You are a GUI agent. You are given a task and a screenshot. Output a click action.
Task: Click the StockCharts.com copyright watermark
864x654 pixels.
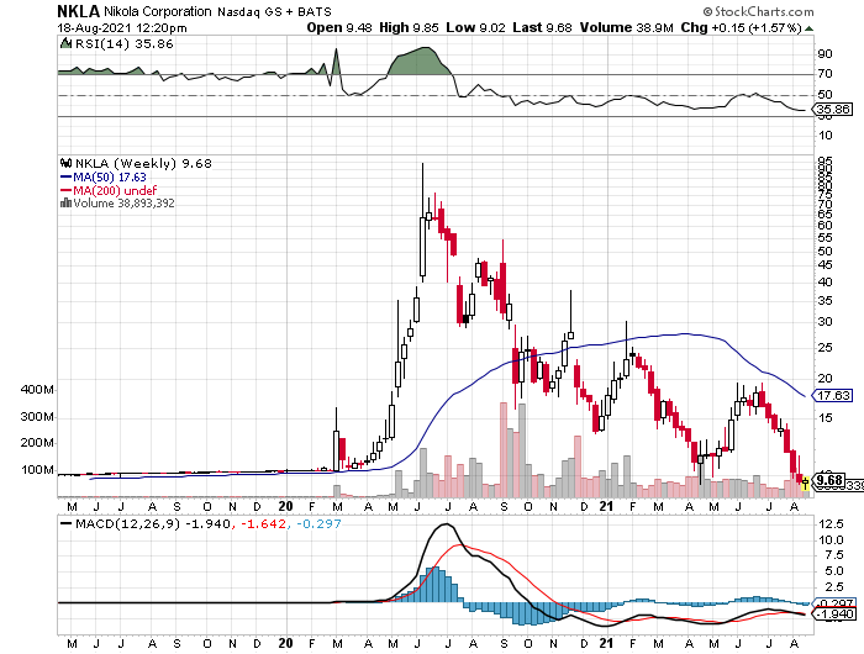point(806,12)
